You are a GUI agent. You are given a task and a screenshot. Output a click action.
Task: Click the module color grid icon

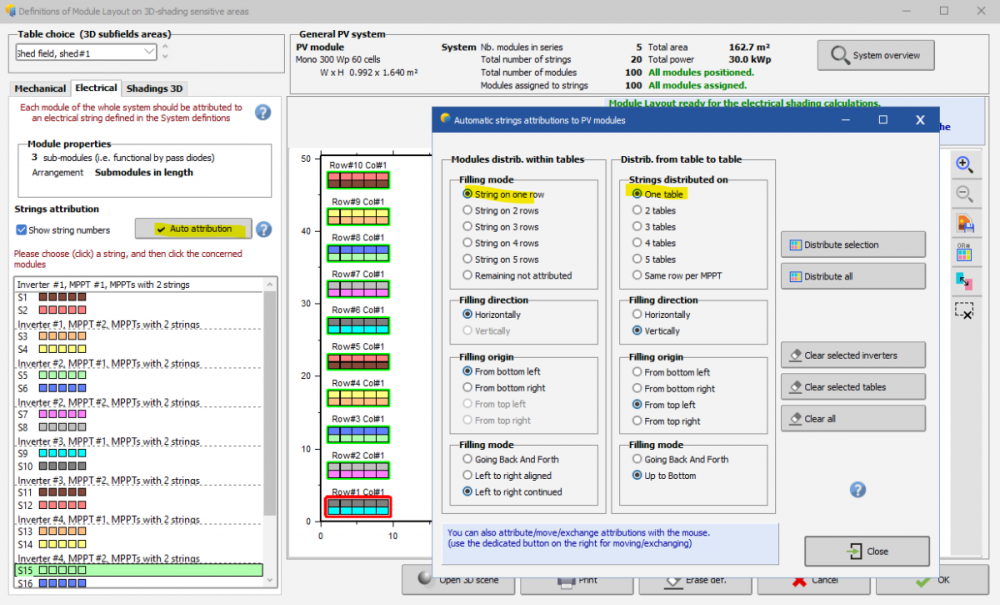click(964, 252)
